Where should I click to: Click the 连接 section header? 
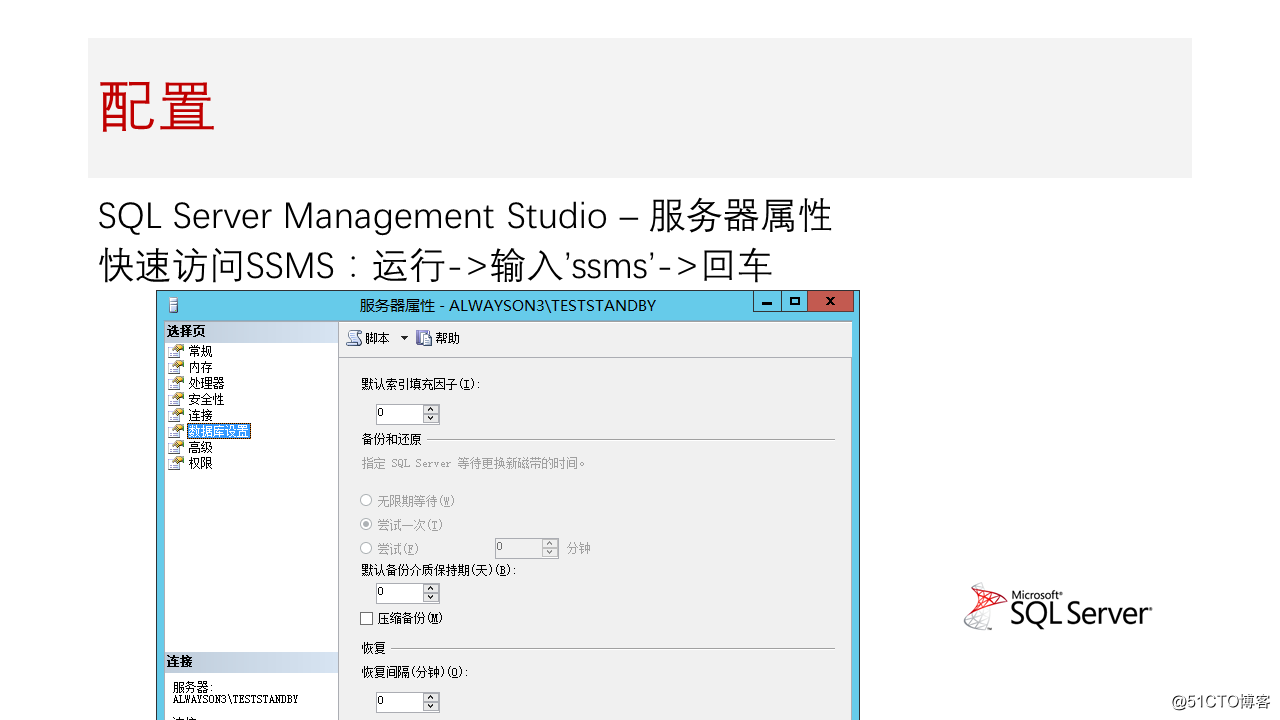pyautogui.click(x=252, y=662)
